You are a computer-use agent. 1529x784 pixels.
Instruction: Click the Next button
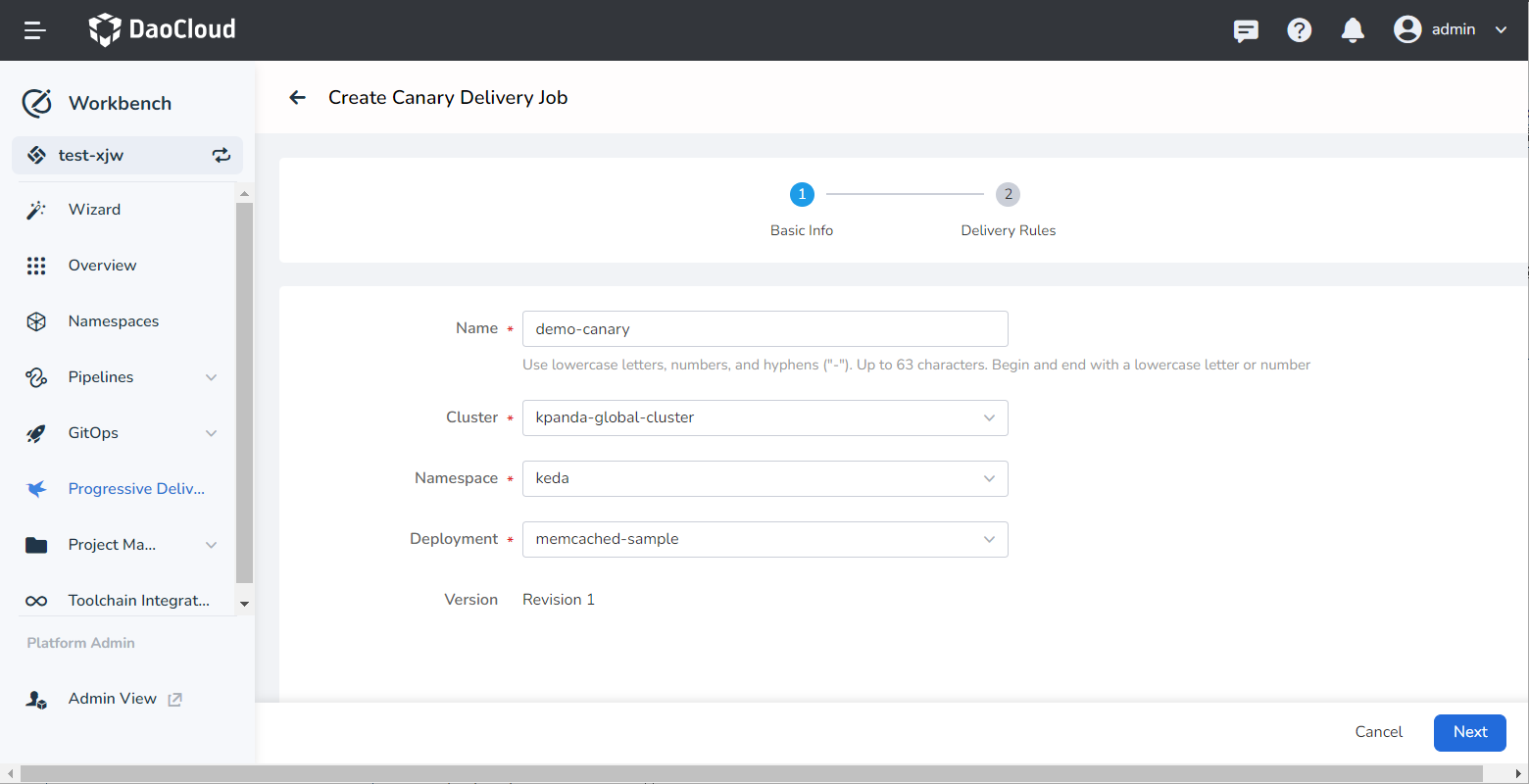[x=1469, y=732]
